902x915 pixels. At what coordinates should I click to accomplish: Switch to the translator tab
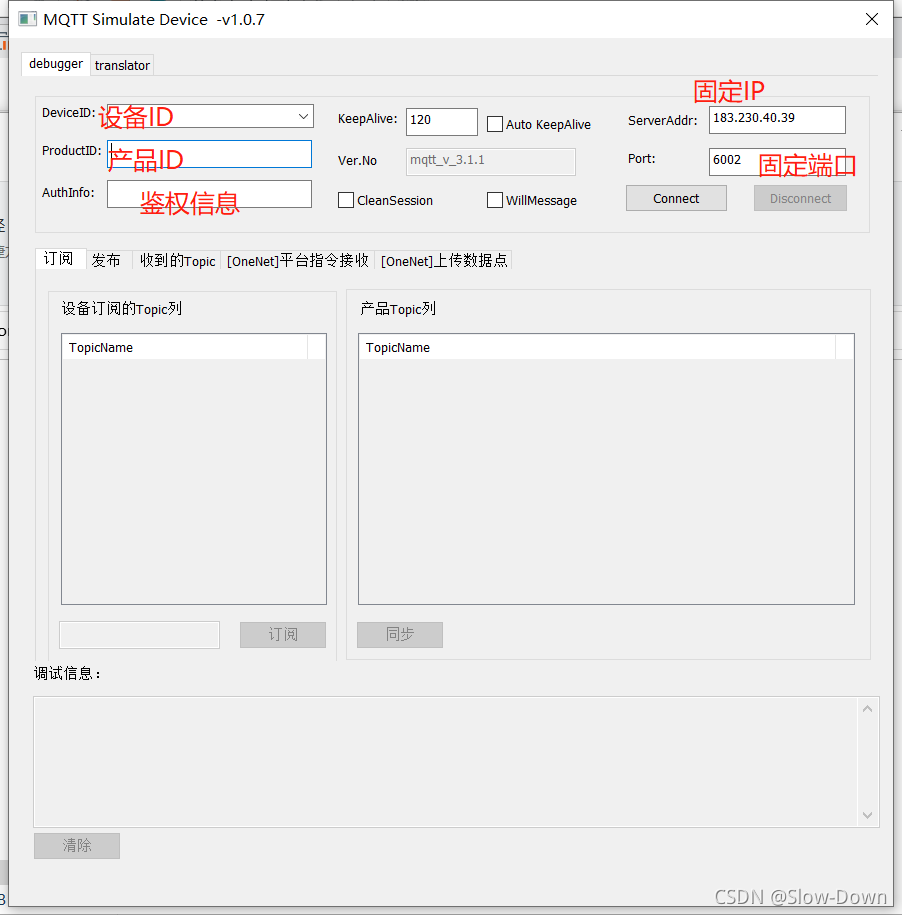tap(122, 64)
